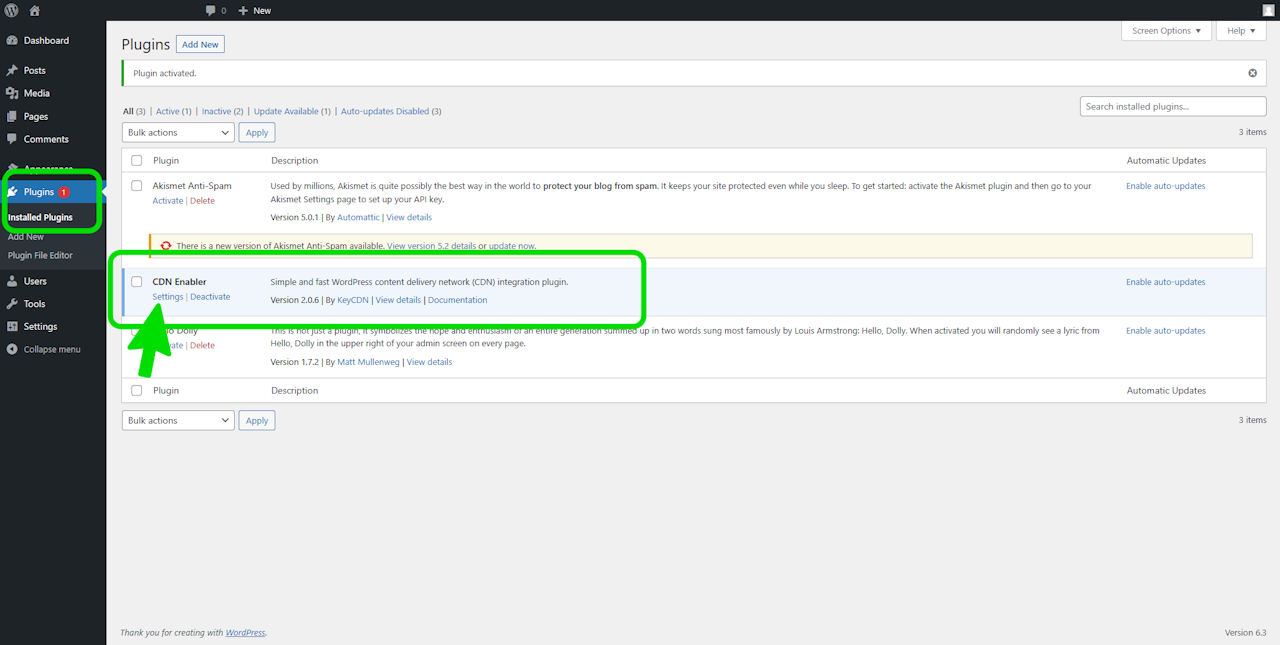Viewport: 1280px width, 645px height.
Task: Open CDN Enabler Settings link
Action: click(168, 297)
